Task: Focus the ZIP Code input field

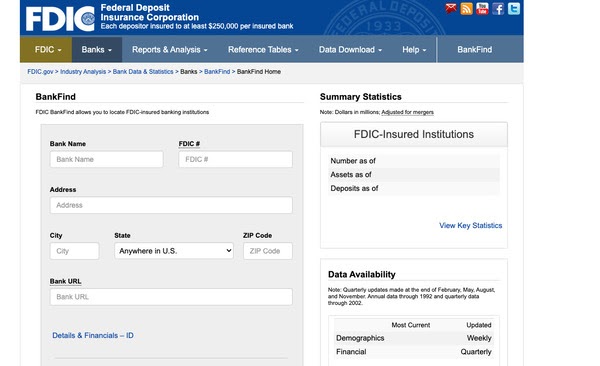Action: [x=268, y=251]
